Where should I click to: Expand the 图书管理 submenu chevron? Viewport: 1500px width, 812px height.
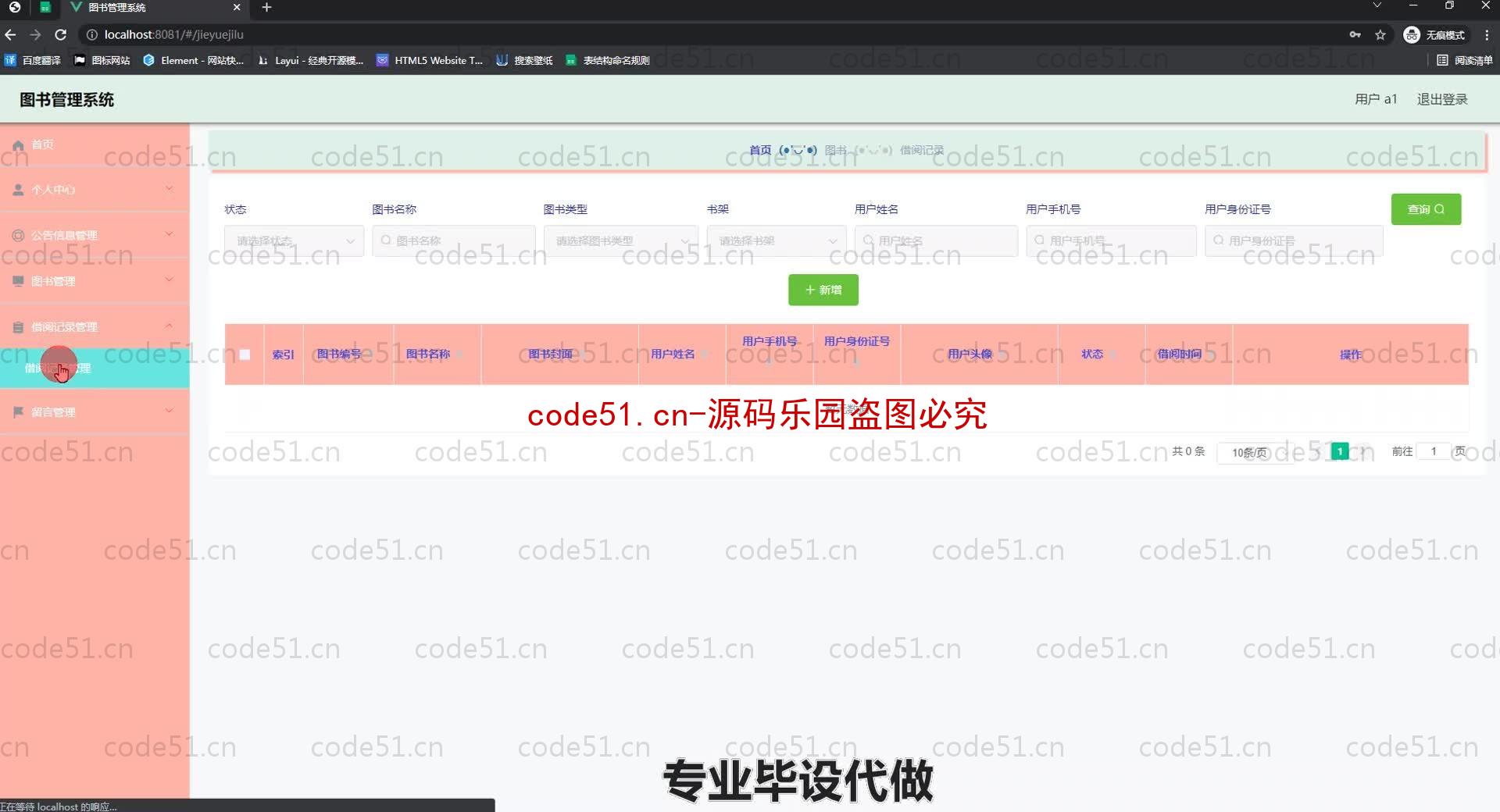(x=169, y=280)
